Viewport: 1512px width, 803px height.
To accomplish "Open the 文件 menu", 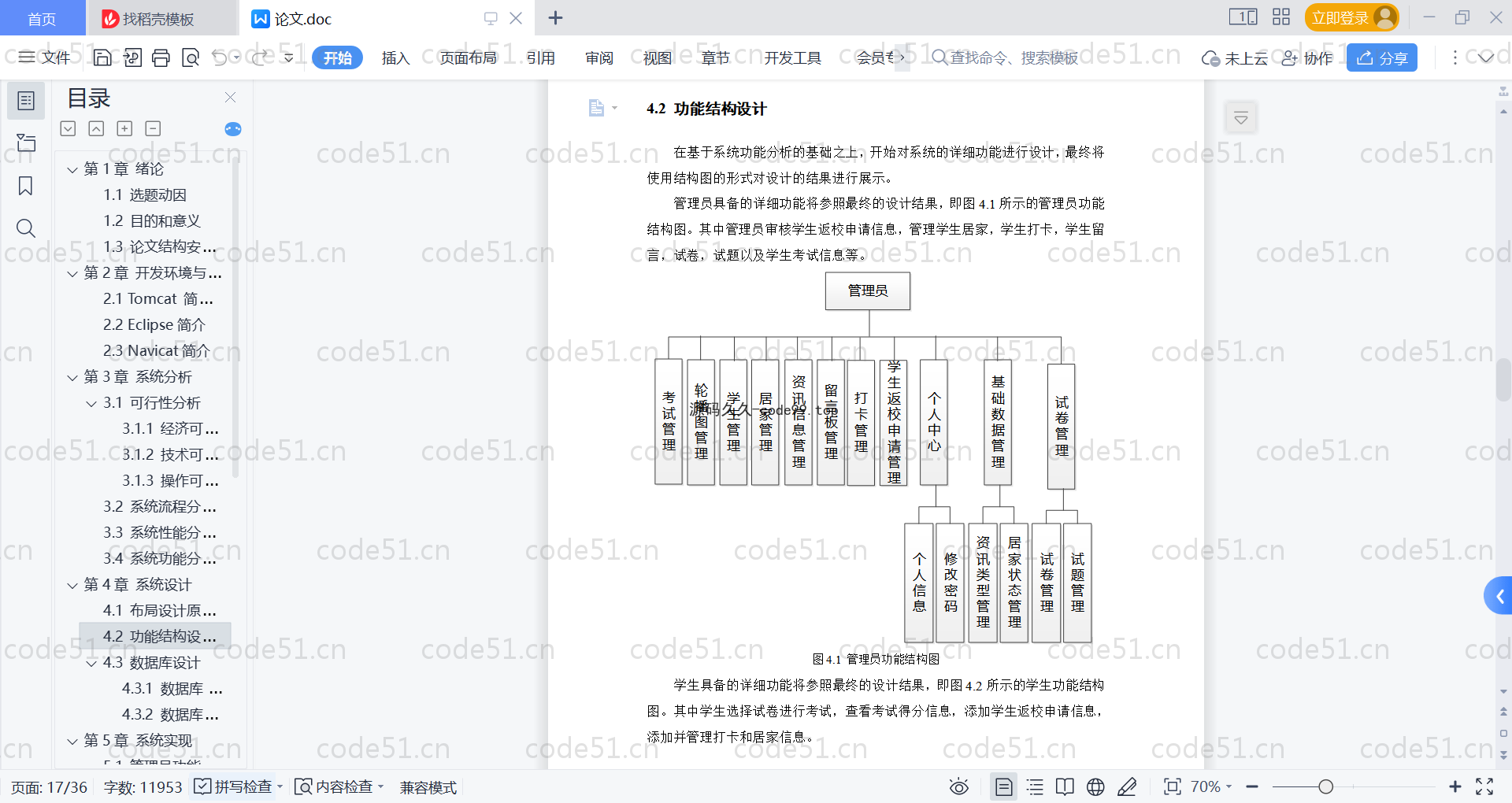I will [45, 57].
